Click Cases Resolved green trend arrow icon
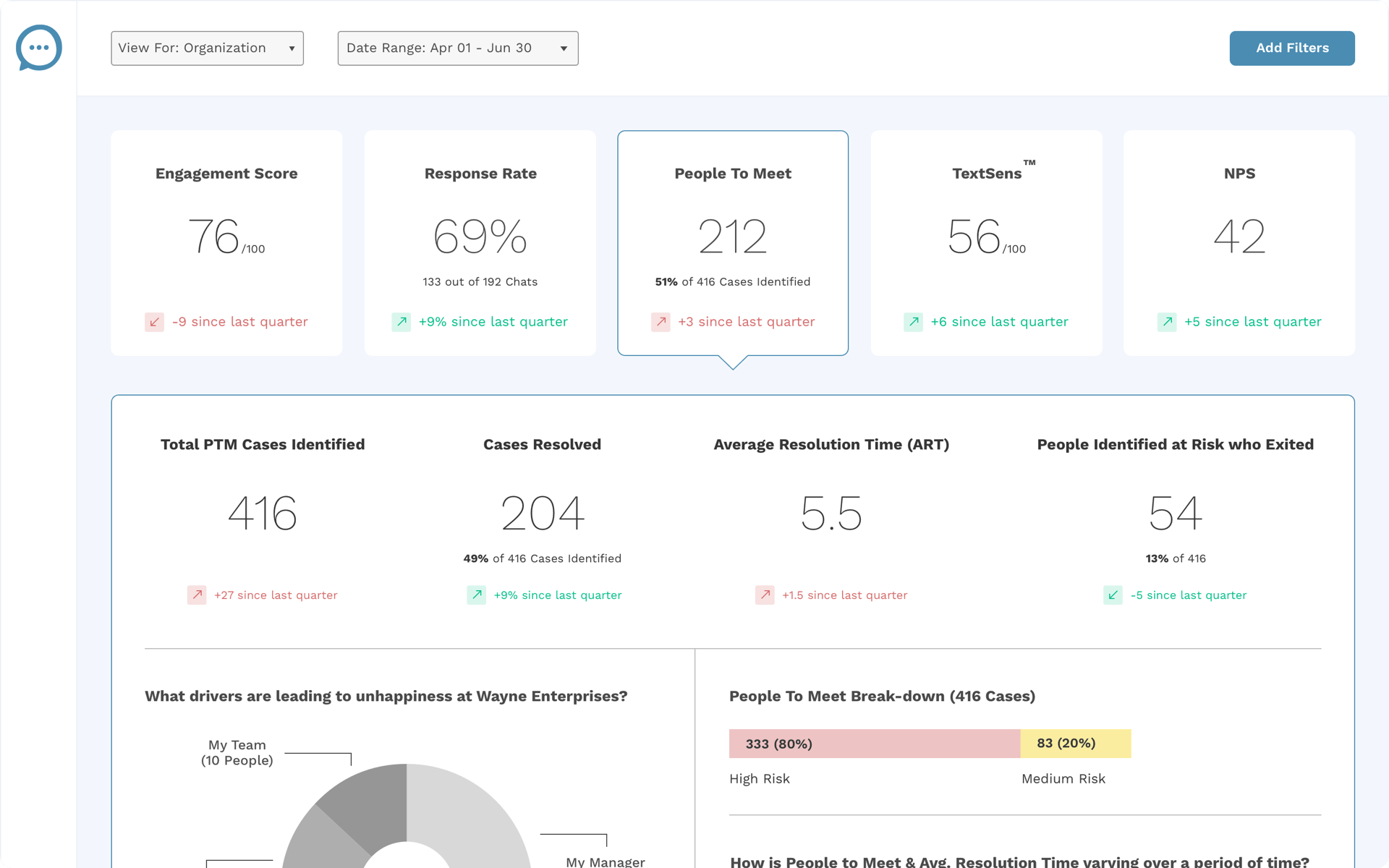Viewport: 1389px width, 868px height. [476, 595]
